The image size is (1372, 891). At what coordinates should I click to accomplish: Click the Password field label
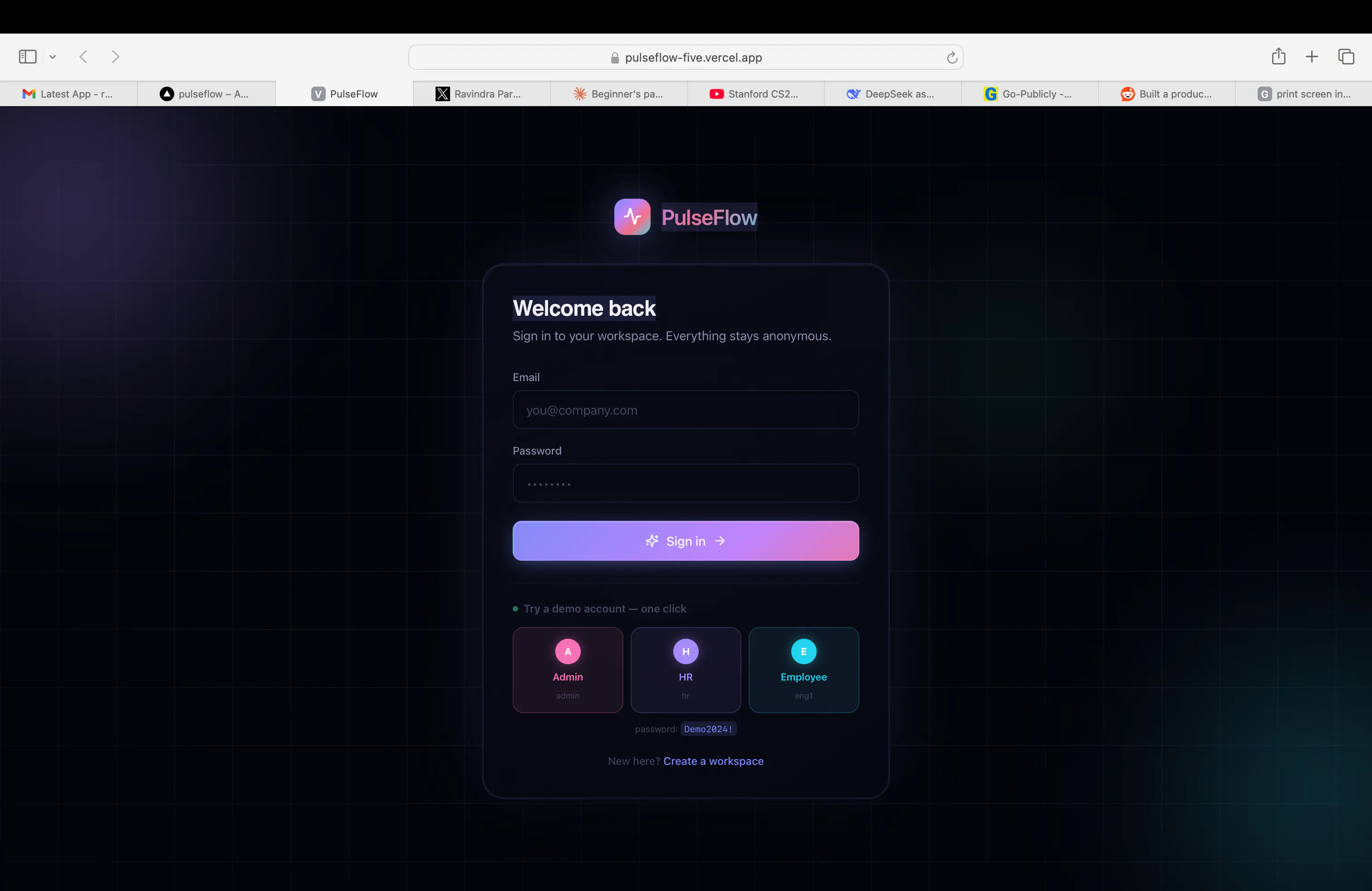(x=537, y=450)
